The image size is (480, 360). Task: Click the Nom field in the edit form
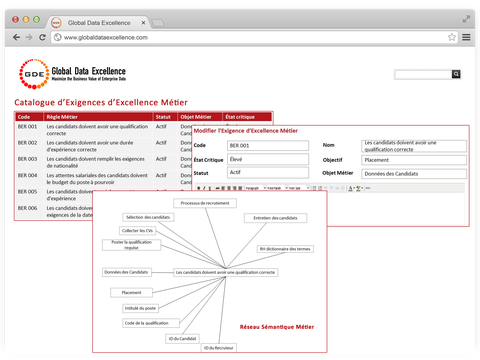click(x=414, y=146)
